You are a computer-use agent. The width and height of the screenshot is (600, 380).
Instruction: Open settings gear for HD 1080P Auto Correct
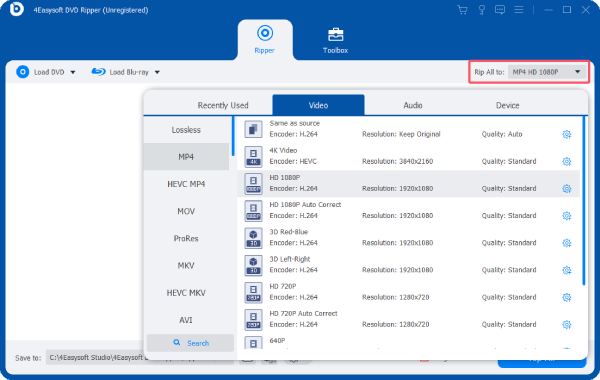coord(567,216)
